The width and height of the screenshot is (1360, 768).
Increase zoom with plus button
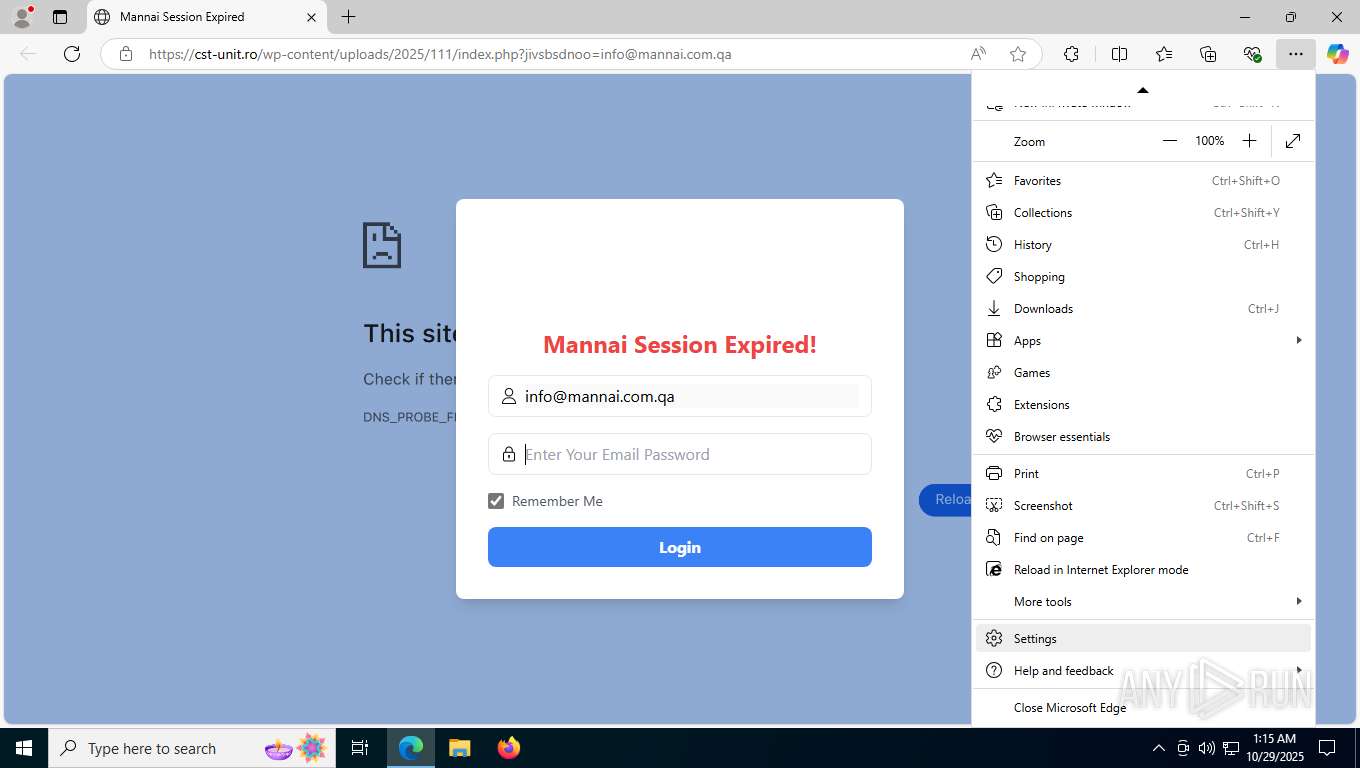point(1249,141)
